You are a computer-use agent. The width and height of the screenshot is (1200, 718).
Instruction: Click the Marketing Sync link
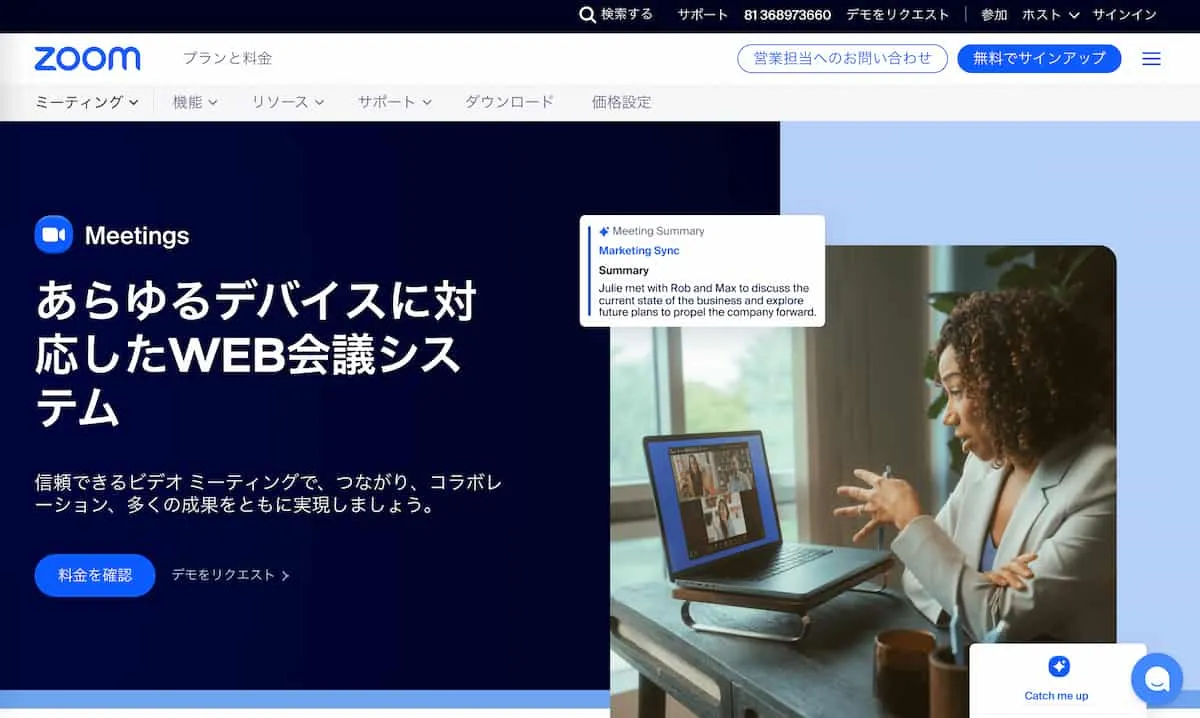pos(639,251)
